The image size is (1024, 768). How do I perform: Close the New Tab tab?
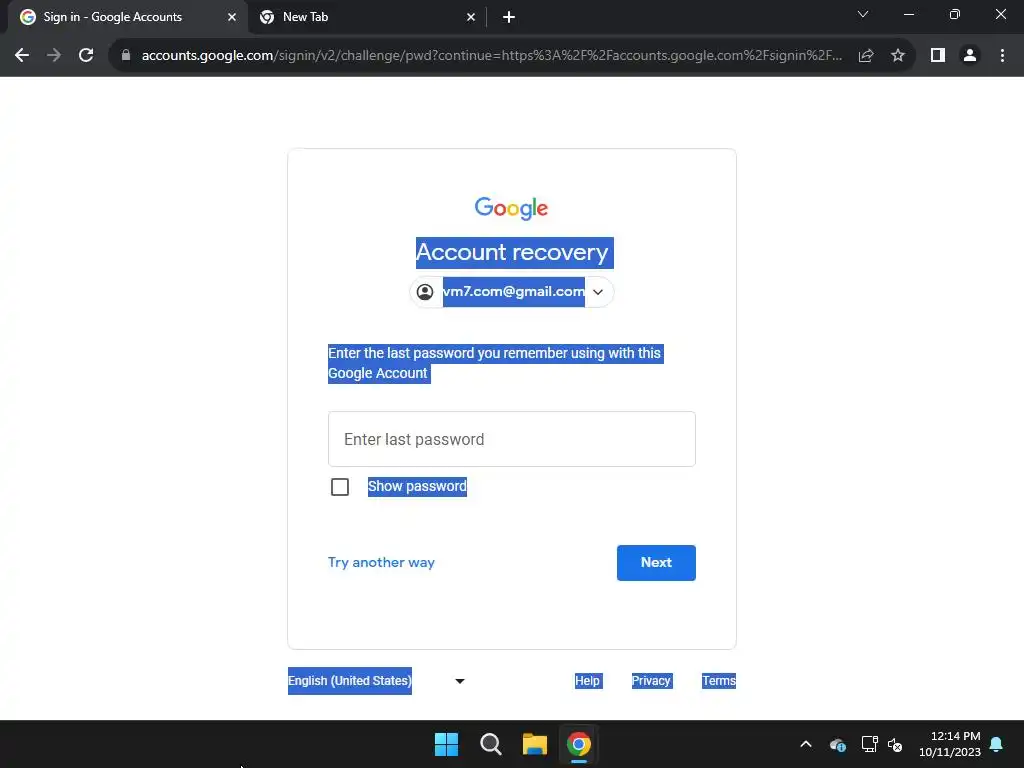[x=471, y=18]
